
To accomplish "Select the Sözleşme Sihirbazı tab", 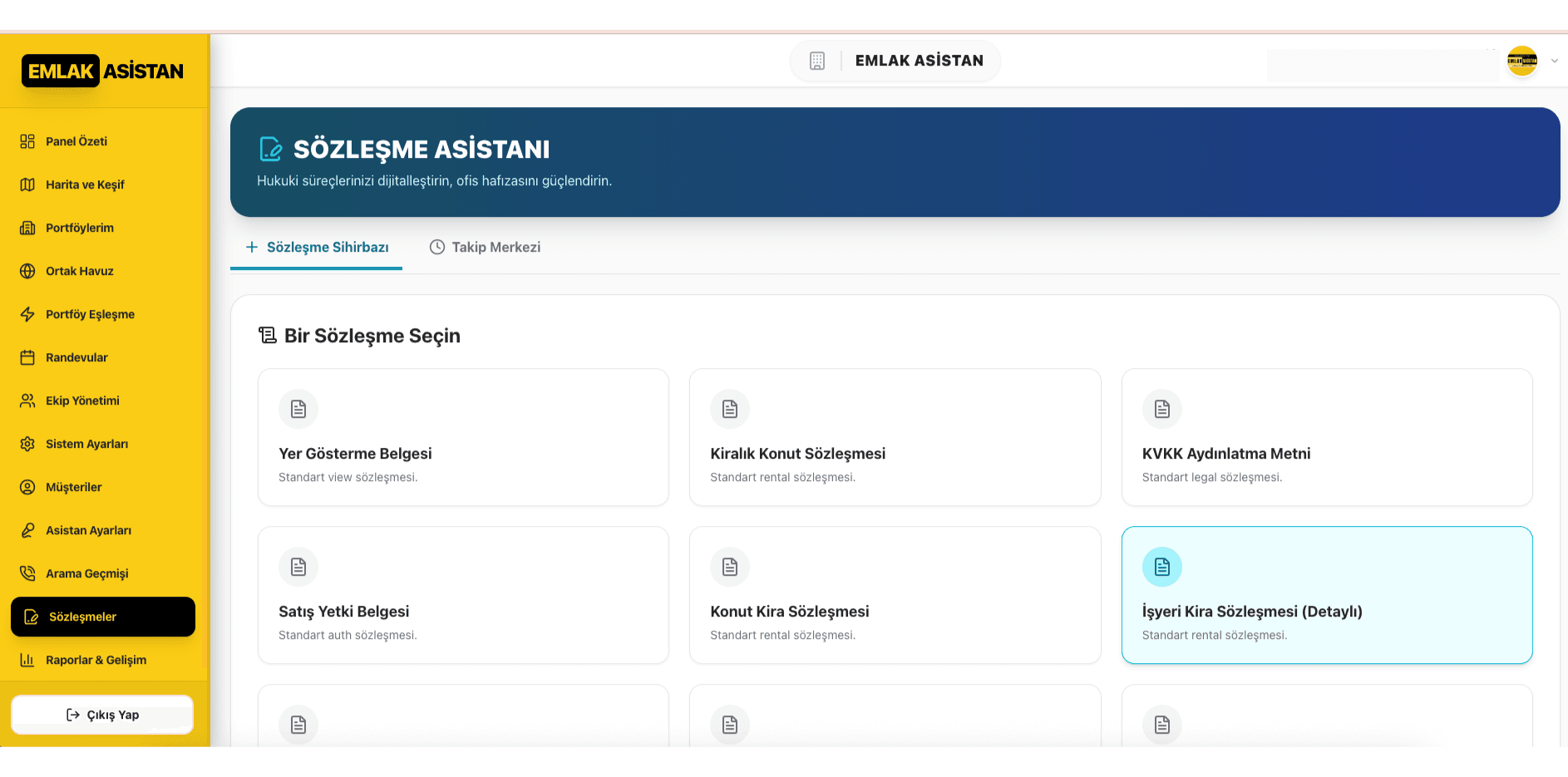I will tap(317, 248).
